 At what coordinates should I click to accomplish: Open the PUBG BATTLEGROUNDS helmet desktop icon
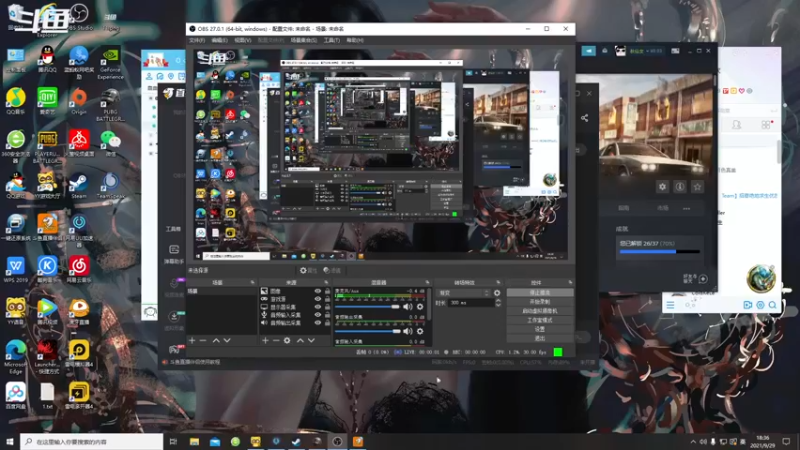110,105
